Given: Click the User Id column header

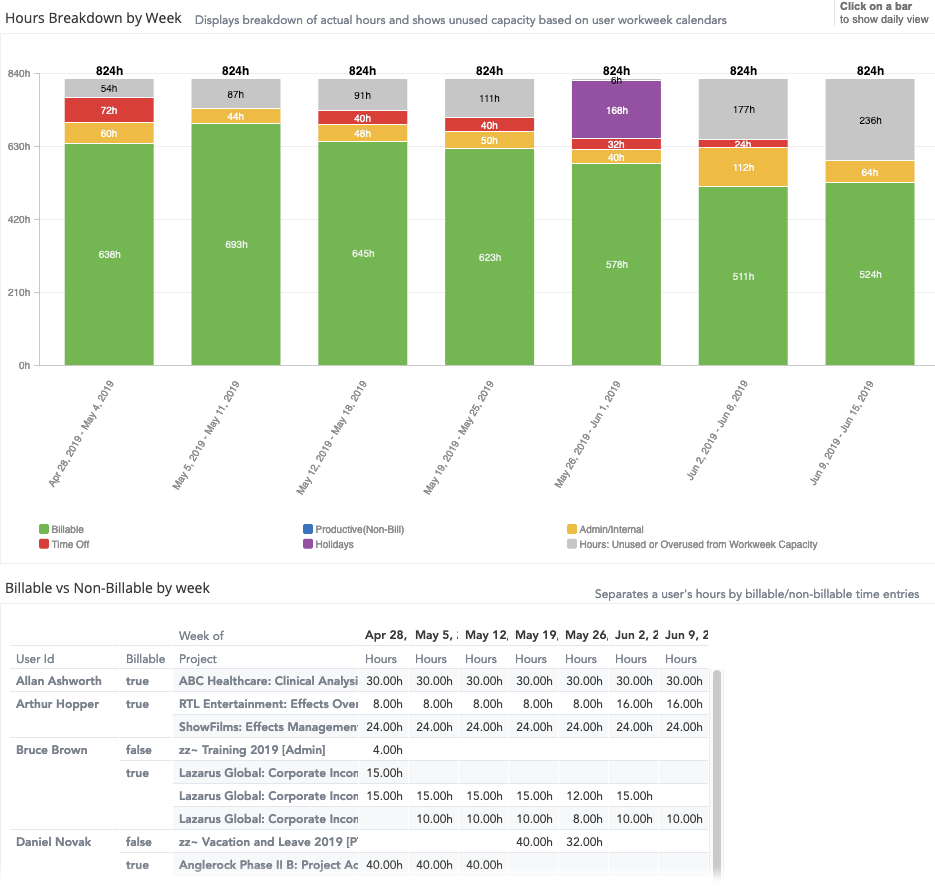Looking at the screenshot, I should (35, 659).
